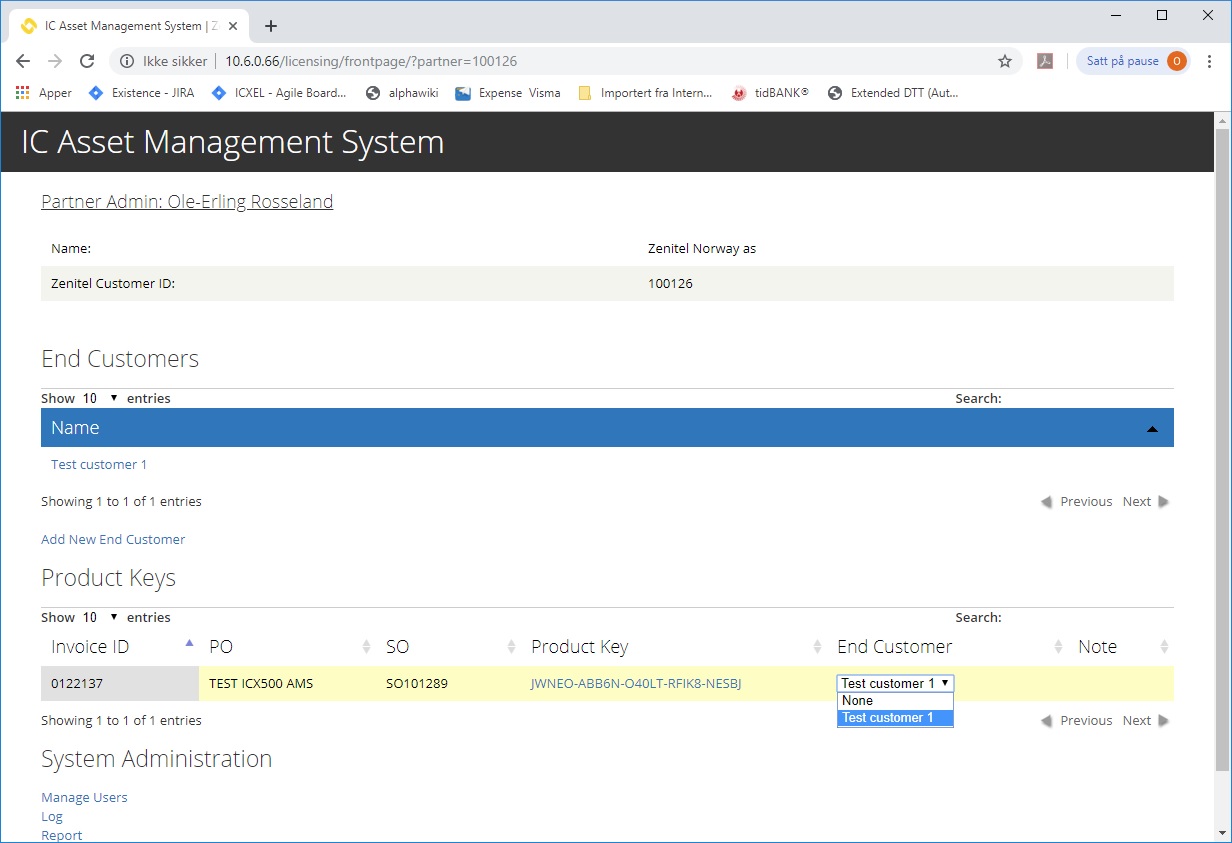Bookmark this page with star icon
The height and width of the screenshot is (843, 1232).
point(1005,61)
